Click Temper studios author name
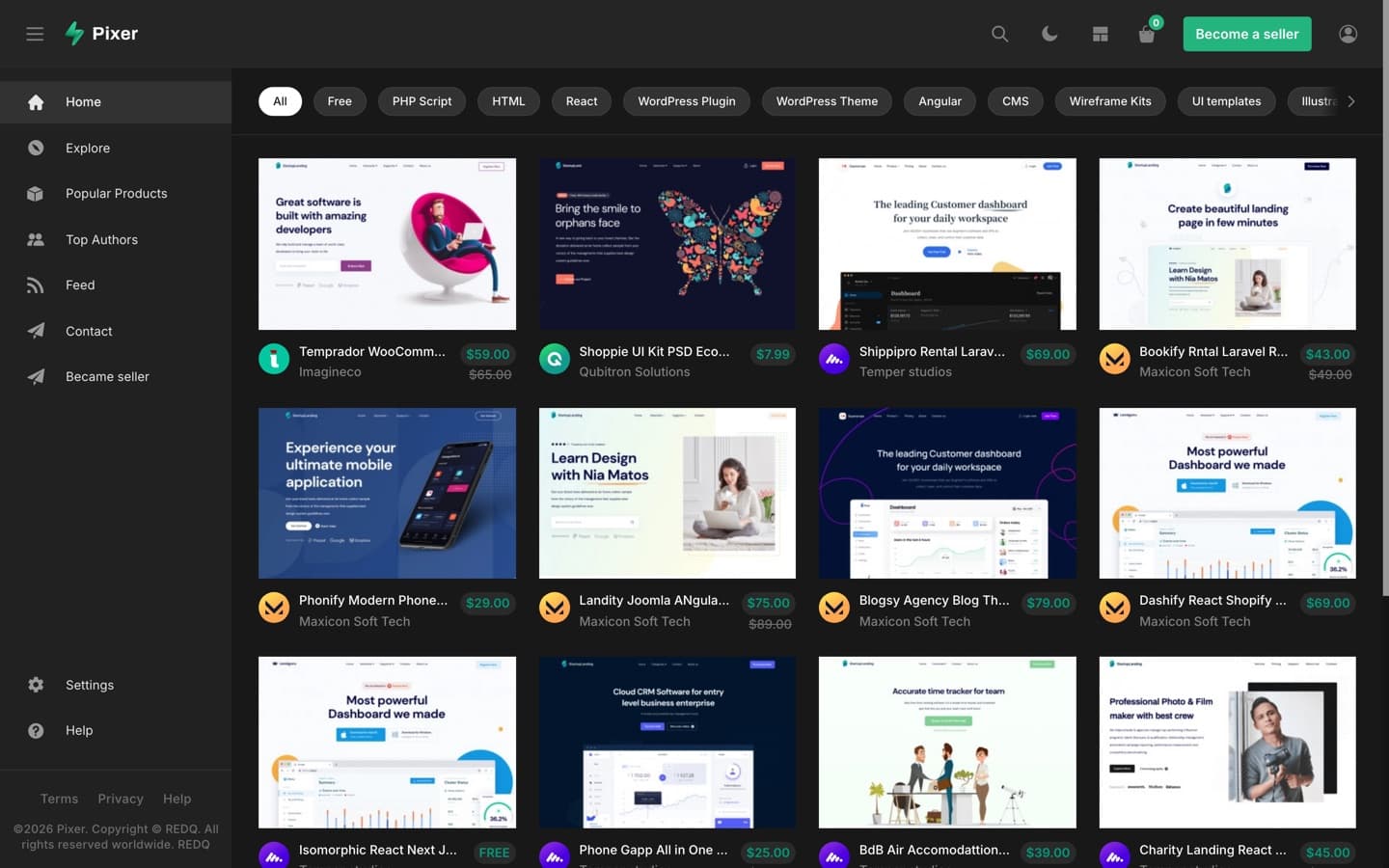Viewport: 1389px width, 868px height. (x=906, y=372)
